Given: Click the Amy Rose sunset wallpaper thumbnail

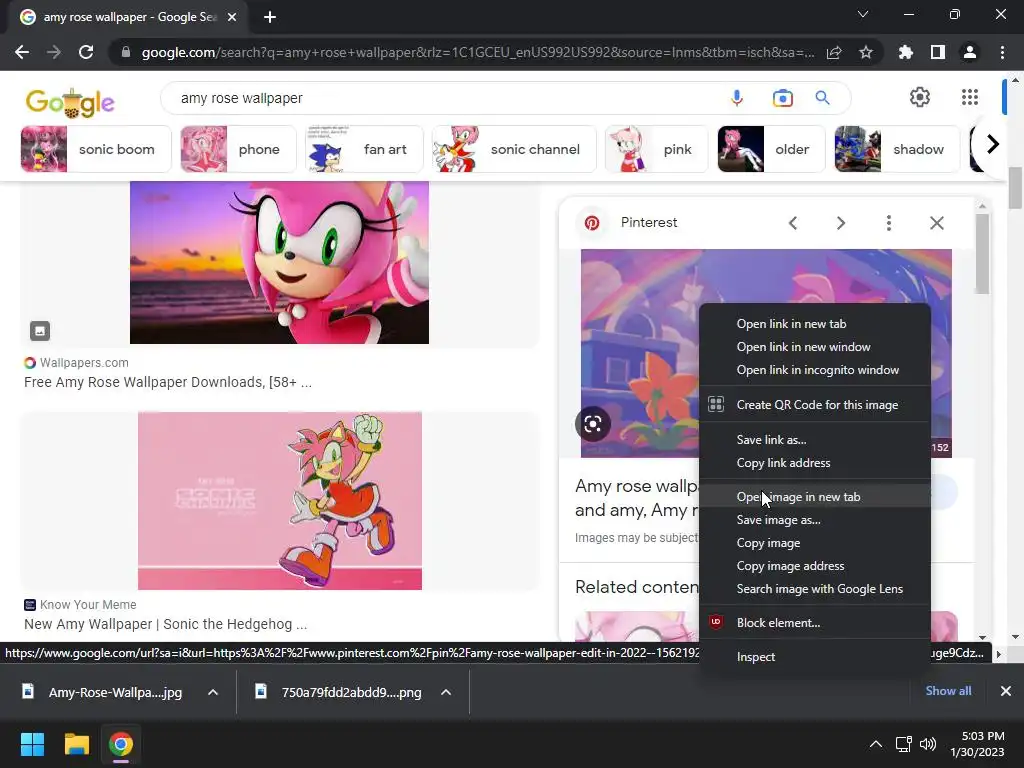Looking at the screenshot, I should pos(280,263).
